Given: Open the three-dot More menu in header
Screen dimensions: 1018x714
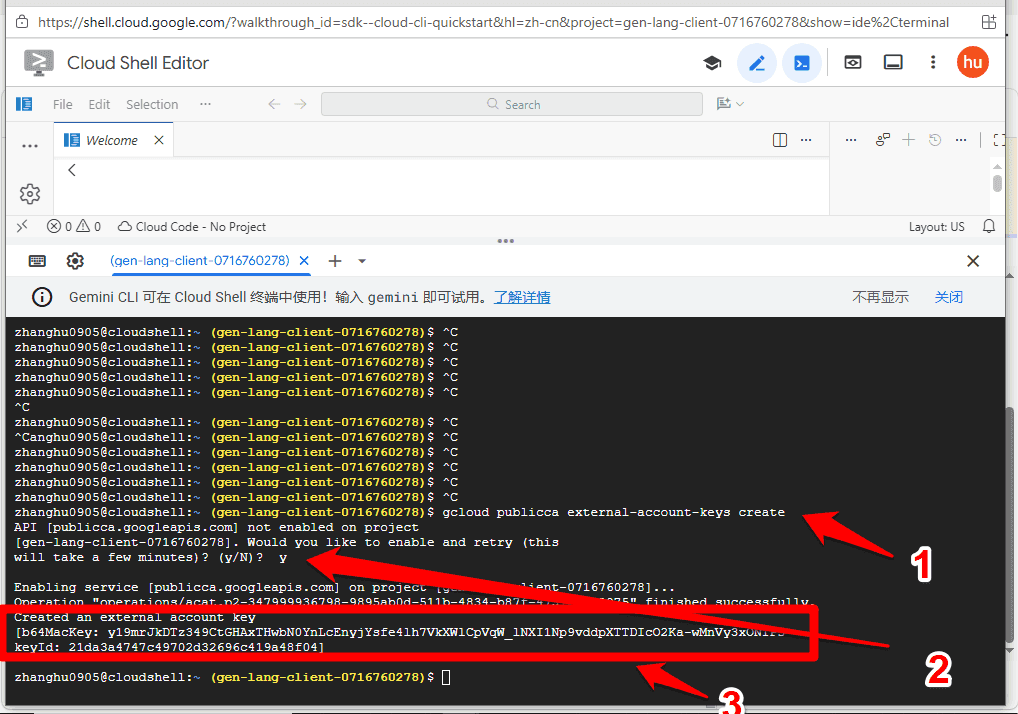Looking at the screenshot, I should pos(933,62).
